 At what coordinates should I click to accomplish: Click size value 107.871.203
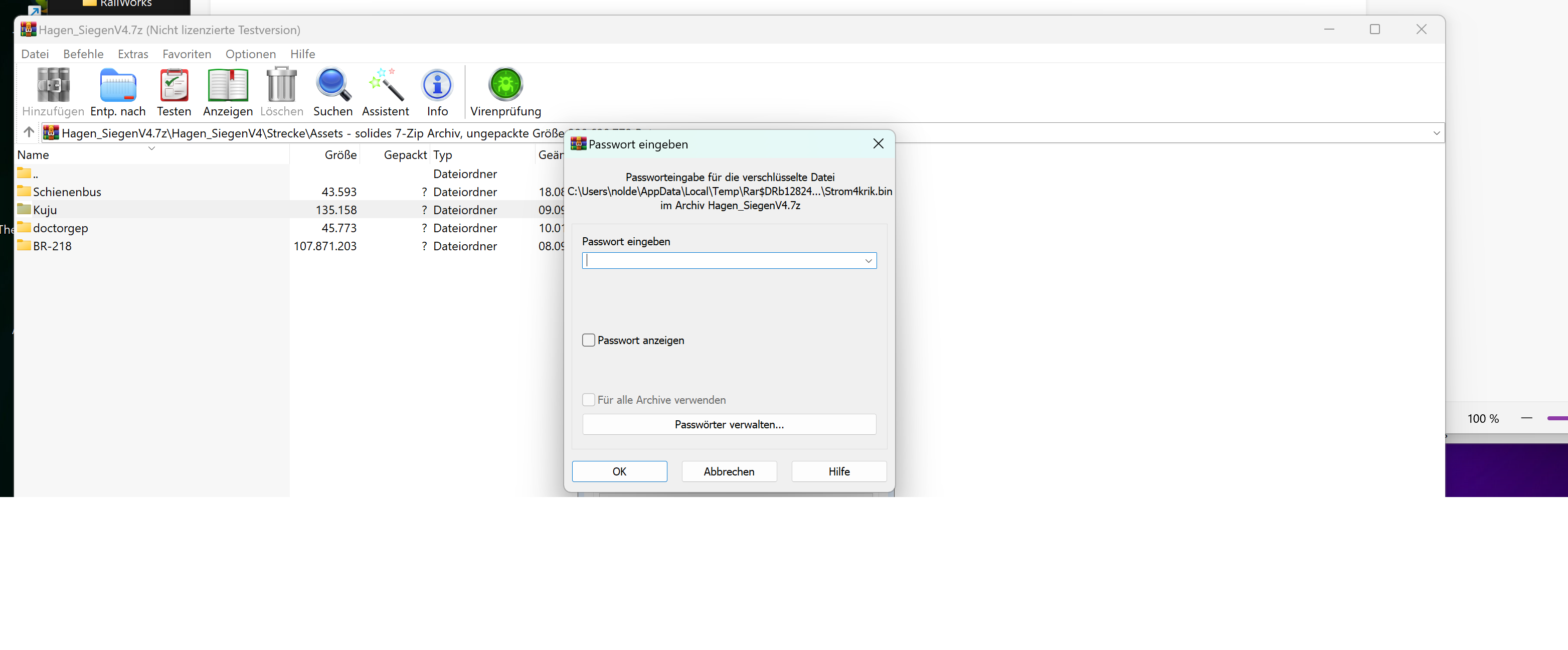(325, 246)
